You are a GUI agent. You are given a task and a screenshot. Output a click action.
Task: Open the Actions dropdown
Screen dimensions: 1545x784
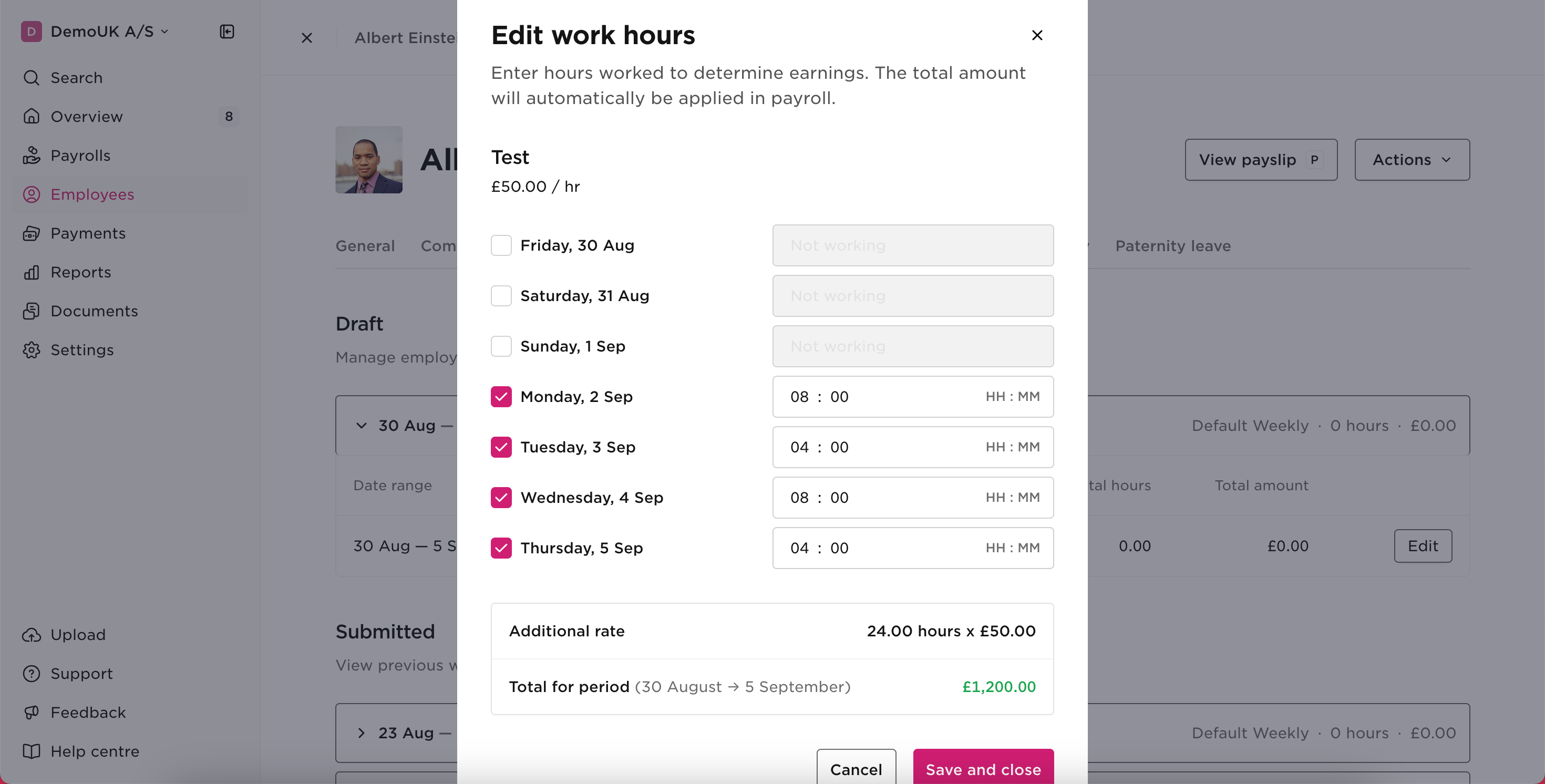(1411, 160)
